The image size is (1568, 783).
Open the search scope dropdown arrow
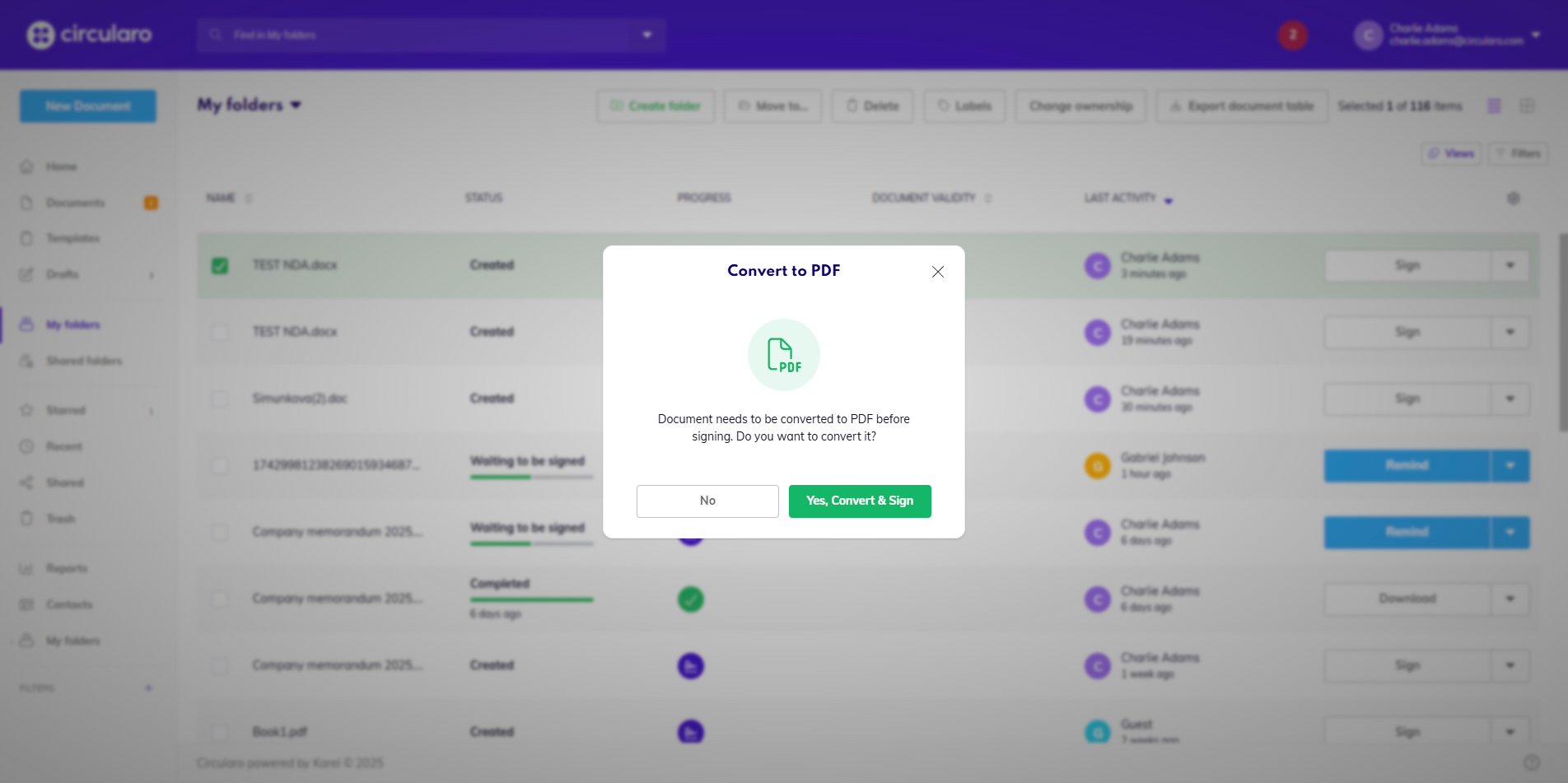tap(646, 35)
